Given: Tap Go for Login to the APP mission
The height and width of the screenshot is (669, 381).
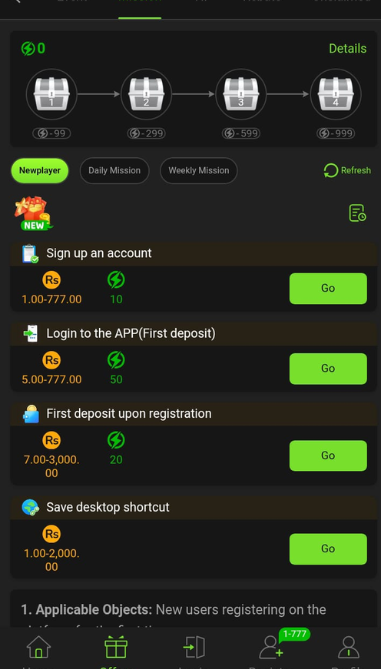Looking at the screenshot, I should (x=328, y=369).
